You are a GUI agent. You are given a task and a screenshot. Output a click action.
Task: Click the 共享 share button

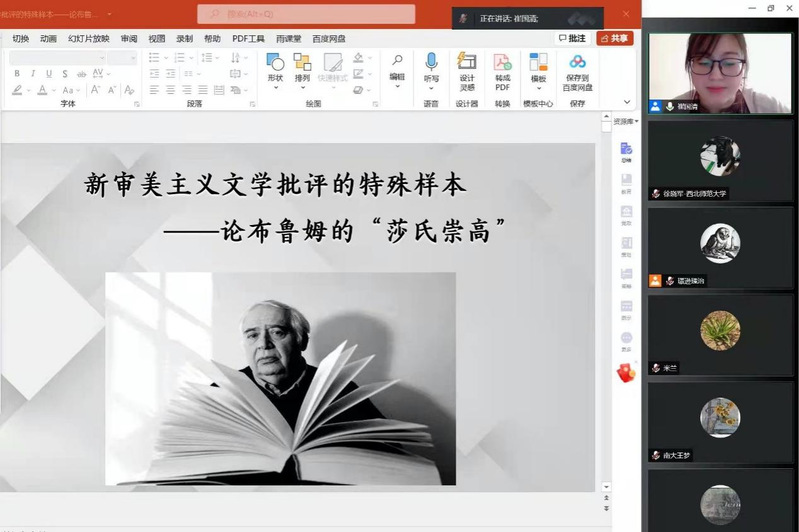[614, 38]
